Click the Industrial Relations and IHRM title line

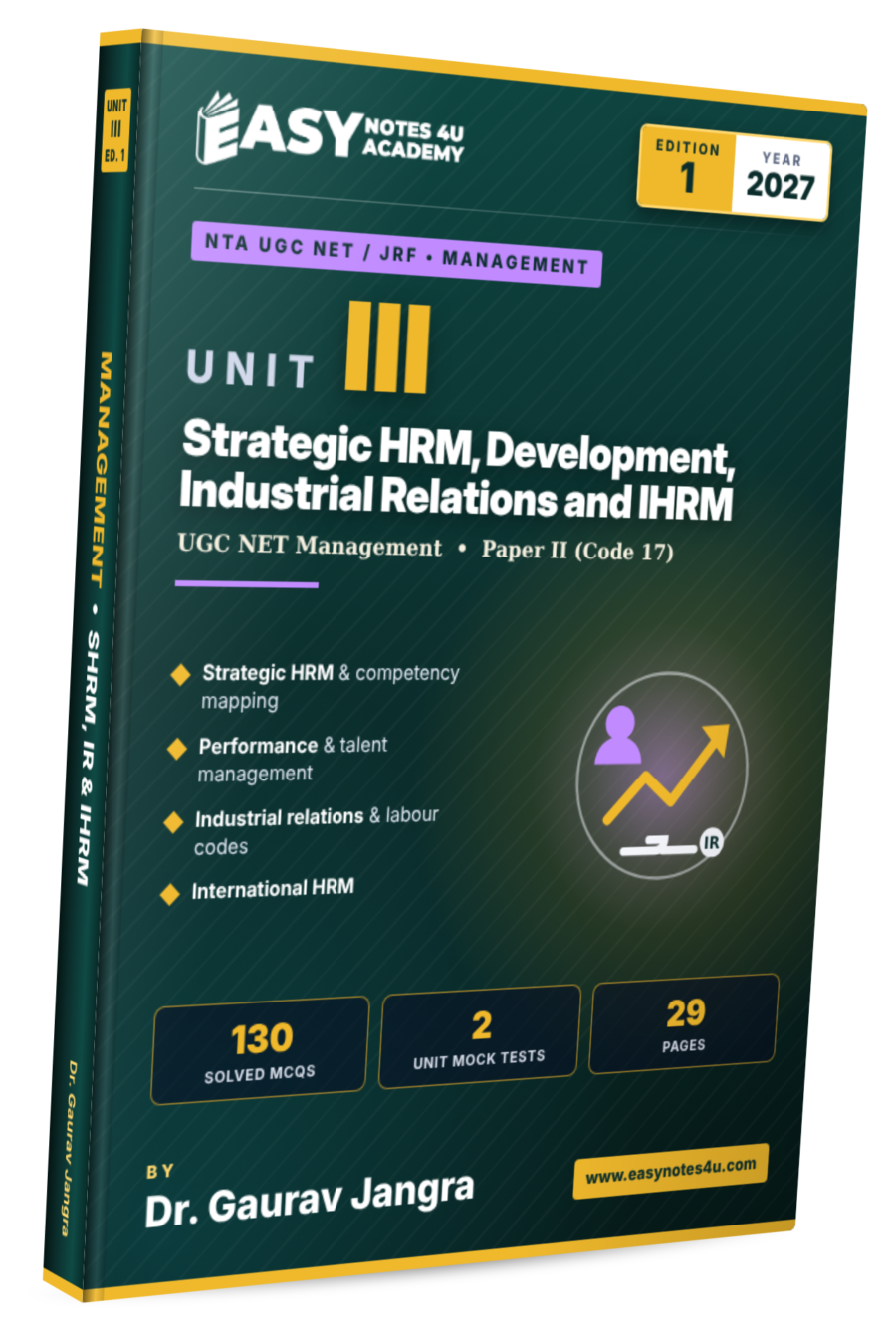(456, 496)
